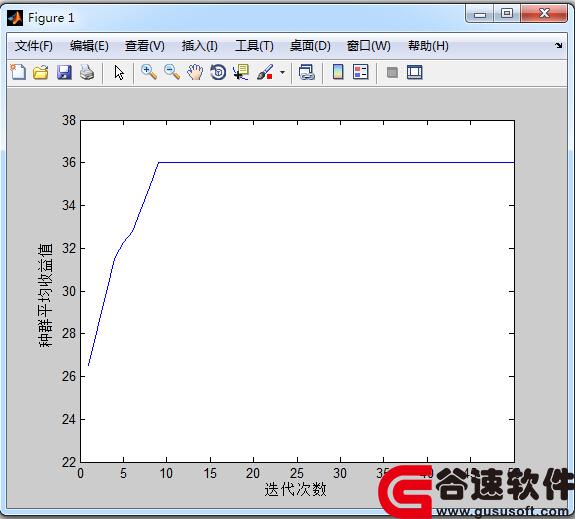575x519 pixels.
Task: Click the y-axis tick label 22
Action: [x=69, y=462]
